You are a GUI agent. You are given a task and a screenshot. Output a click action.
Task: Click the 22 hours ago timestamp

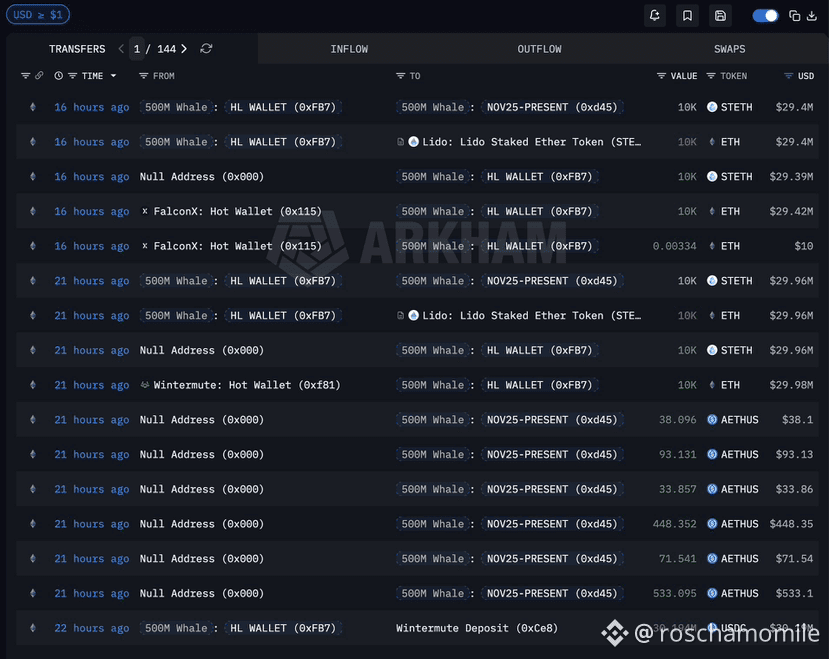point(91,628)
